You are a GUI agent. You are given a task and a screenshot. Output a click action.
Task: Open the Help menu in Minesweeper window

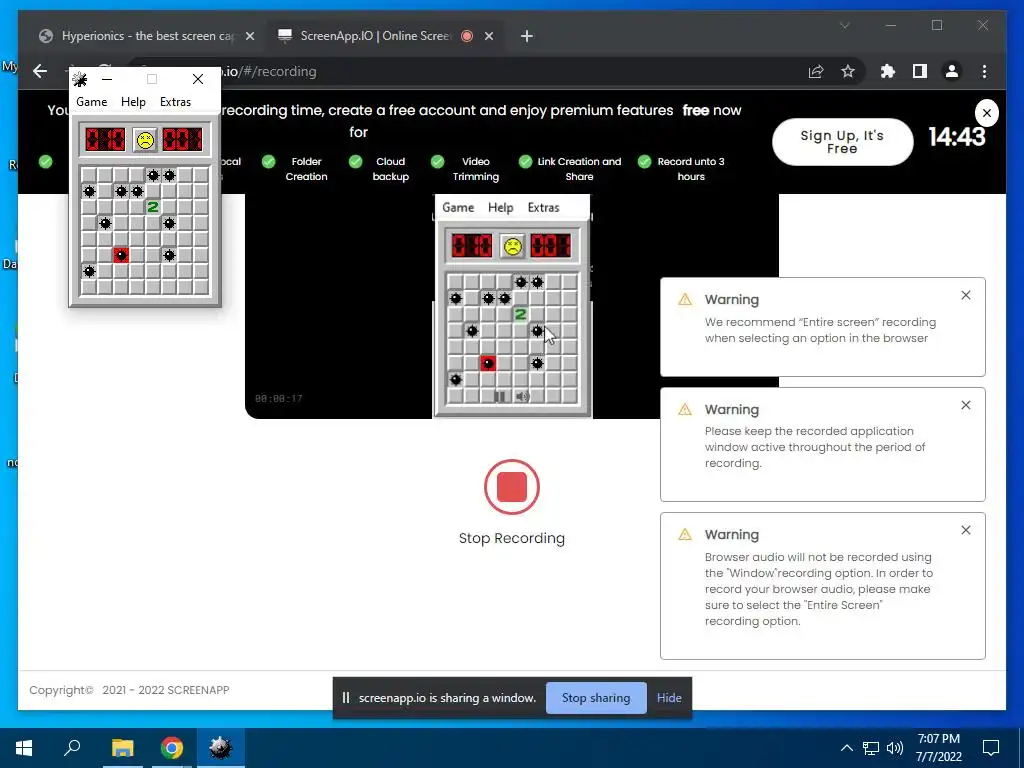(x=133, y=102)
